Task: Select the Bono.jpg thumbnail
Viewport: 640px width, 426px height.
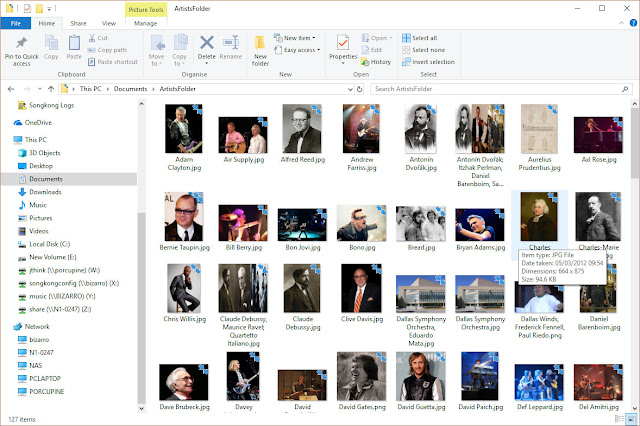Action: tap(362, 223)
